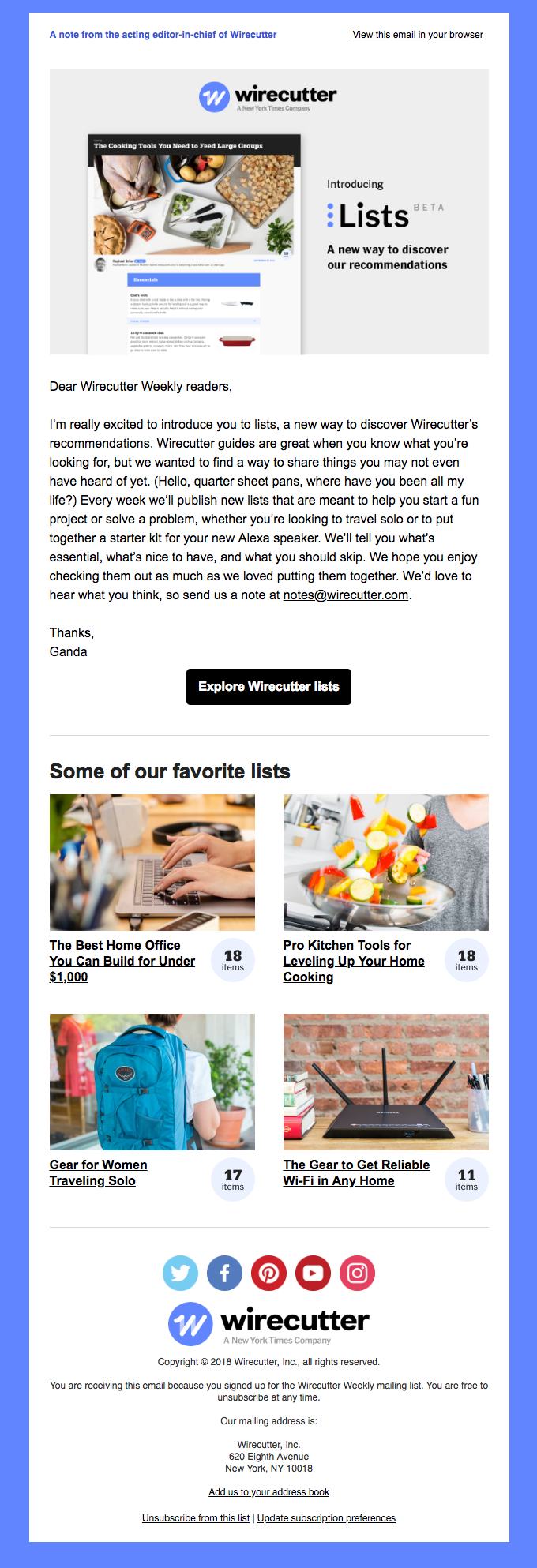The image size is (537, 1568).
Task: Open Pro Kitchen Tools list link
Action: (x=354, y=961)
